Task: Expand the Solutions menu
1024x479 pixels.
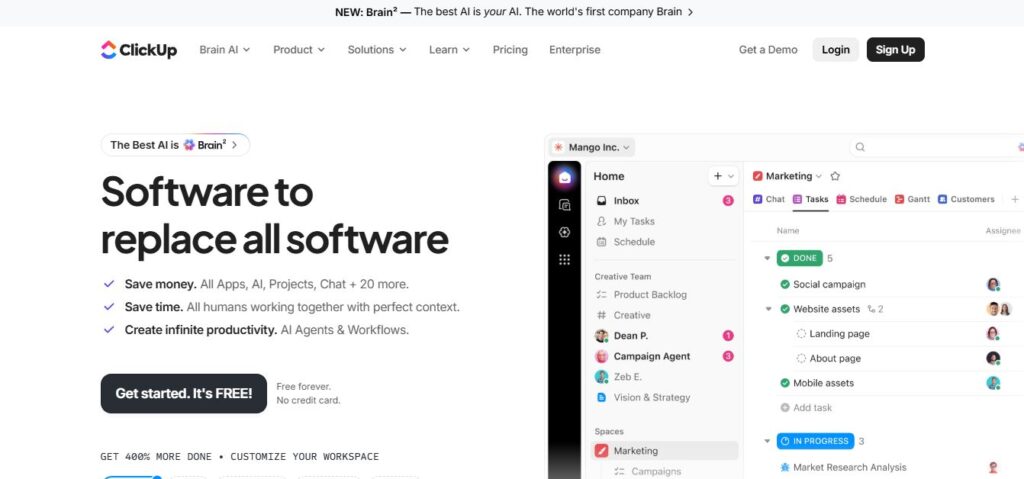Action: click(x=377, y=50)
